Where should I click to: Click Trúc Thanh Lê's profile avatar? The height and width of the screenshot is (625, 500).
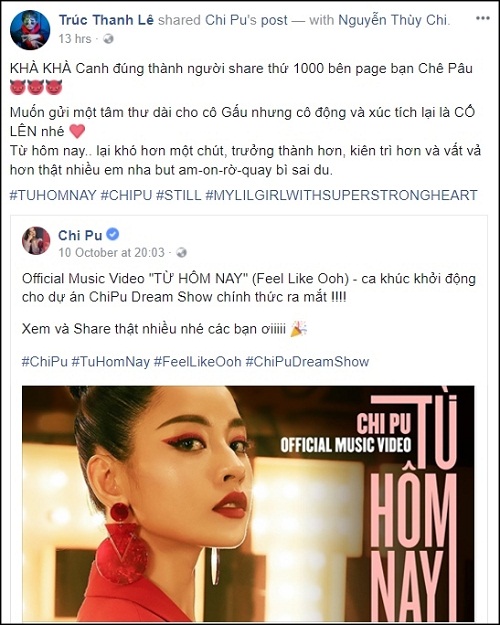coord(30,30)
